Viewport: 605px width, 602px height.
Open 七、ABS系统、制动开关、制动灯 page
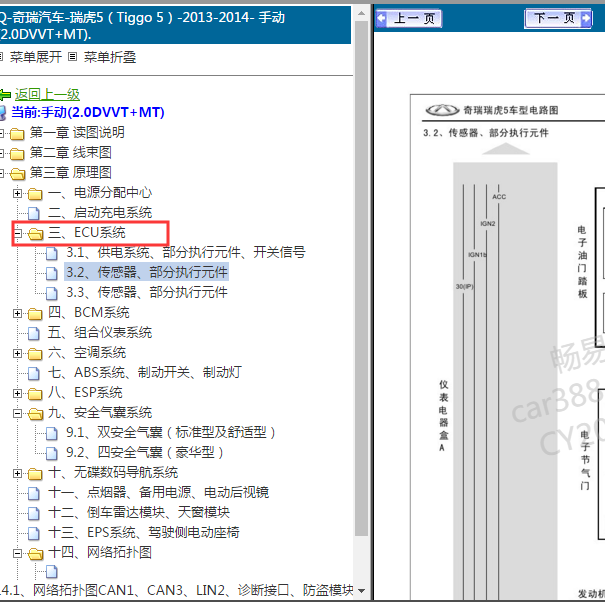[145, 372]
